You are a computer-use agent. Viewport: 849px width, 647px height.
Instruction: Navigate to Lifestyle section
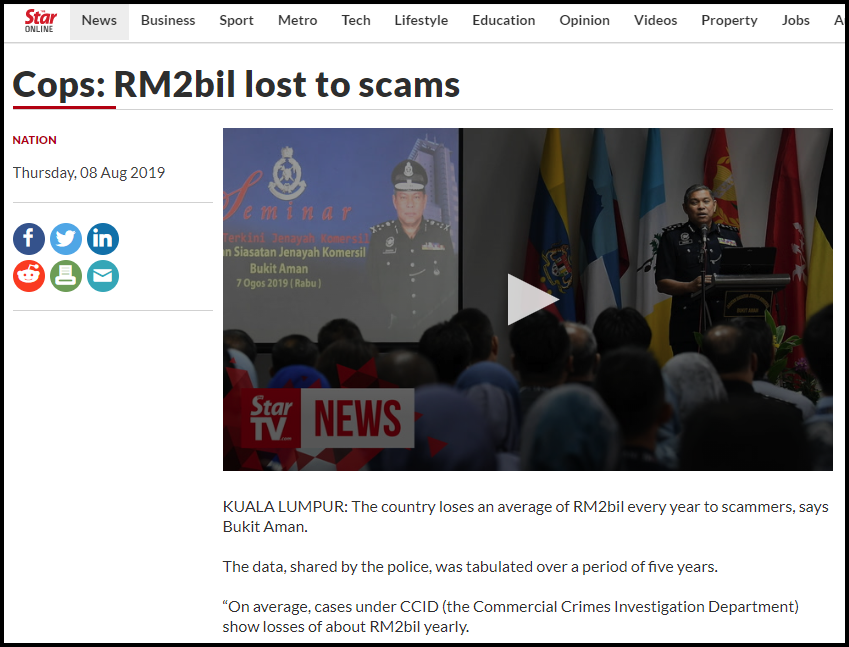(421, 21)
